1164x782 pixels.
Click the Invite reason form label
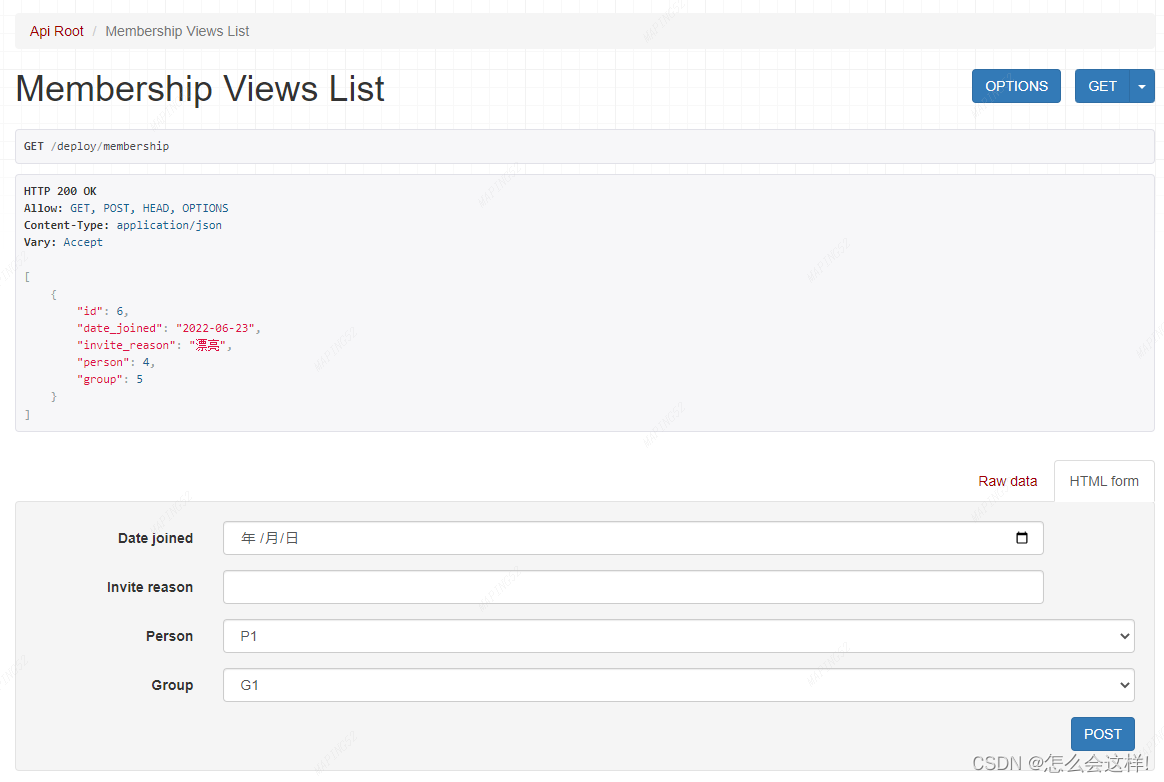point(150,587)
